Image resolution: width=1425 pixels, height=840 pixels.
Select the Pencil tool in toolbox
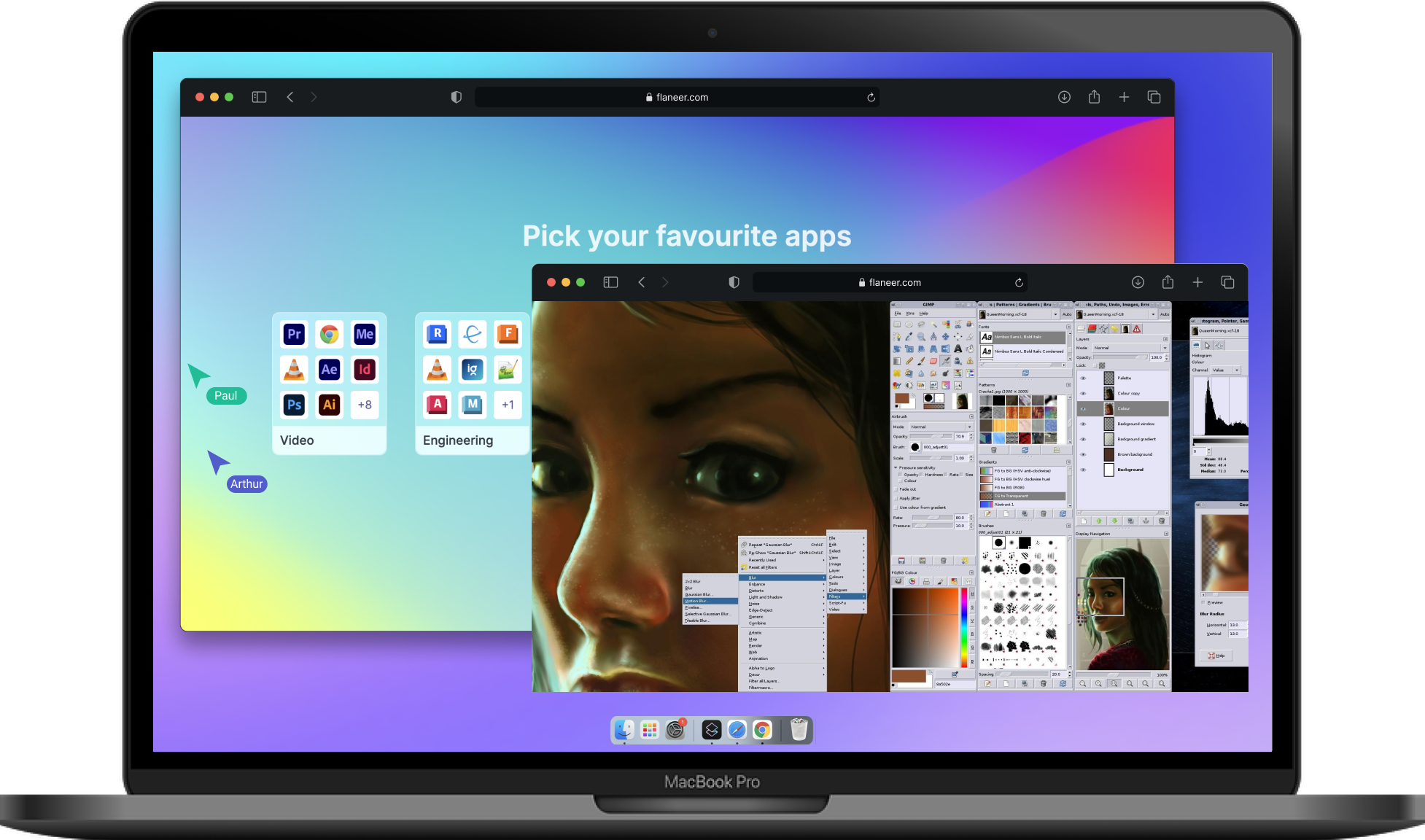(909, 361)
